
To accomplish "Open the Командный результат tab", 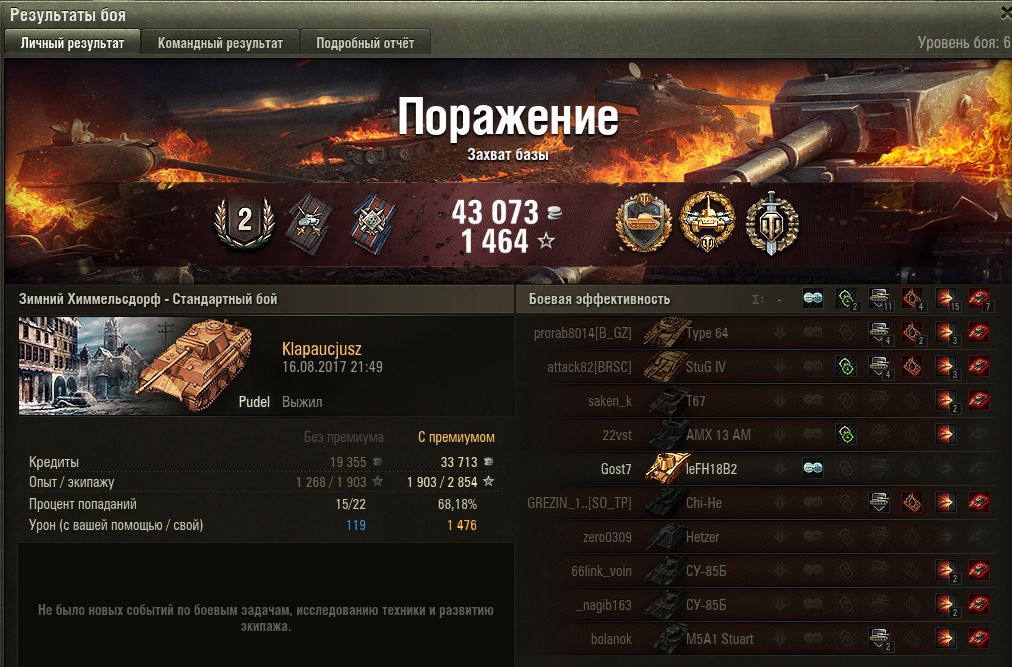I will 220,43.
